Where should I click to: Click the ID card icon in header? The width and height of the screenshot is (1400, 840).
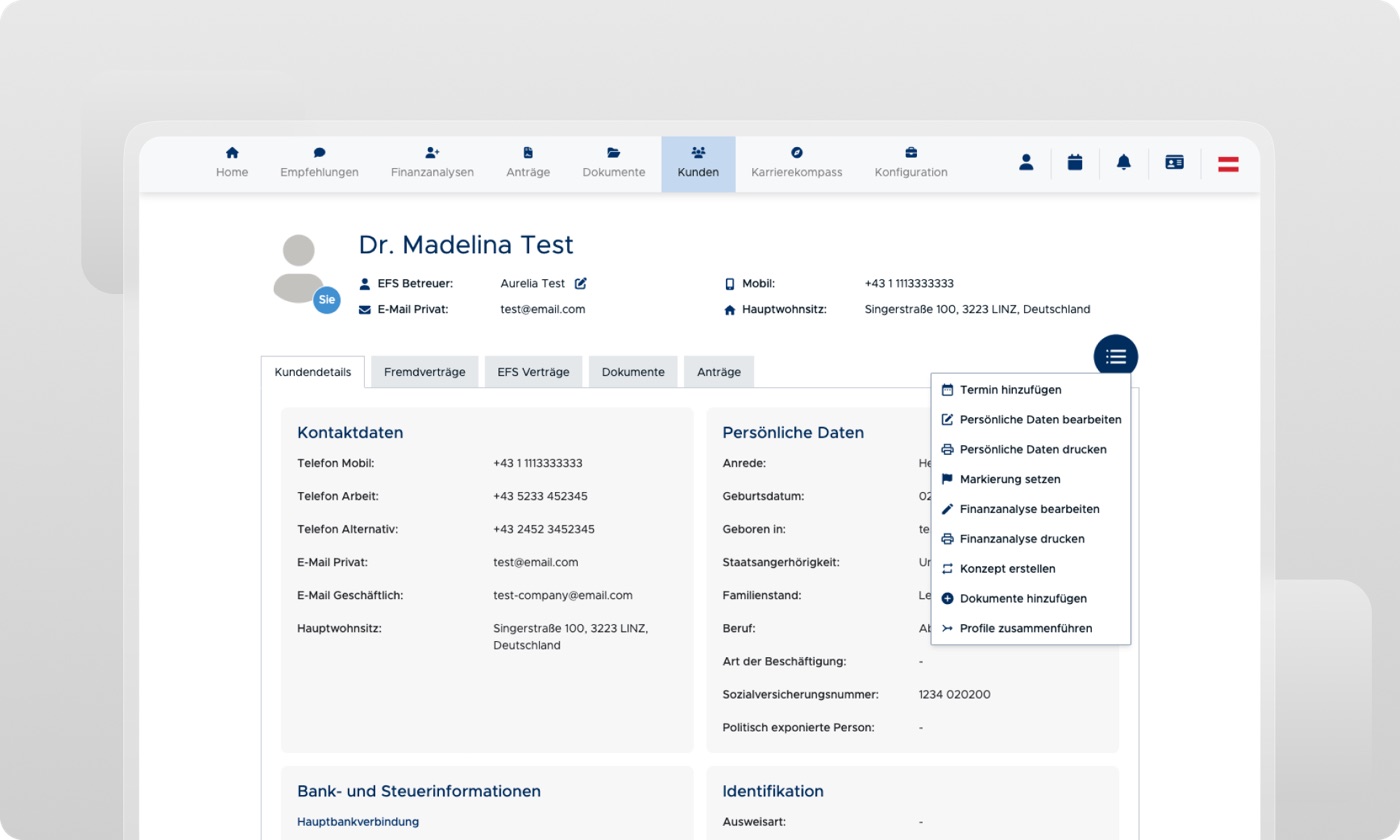click(1174, 163)
